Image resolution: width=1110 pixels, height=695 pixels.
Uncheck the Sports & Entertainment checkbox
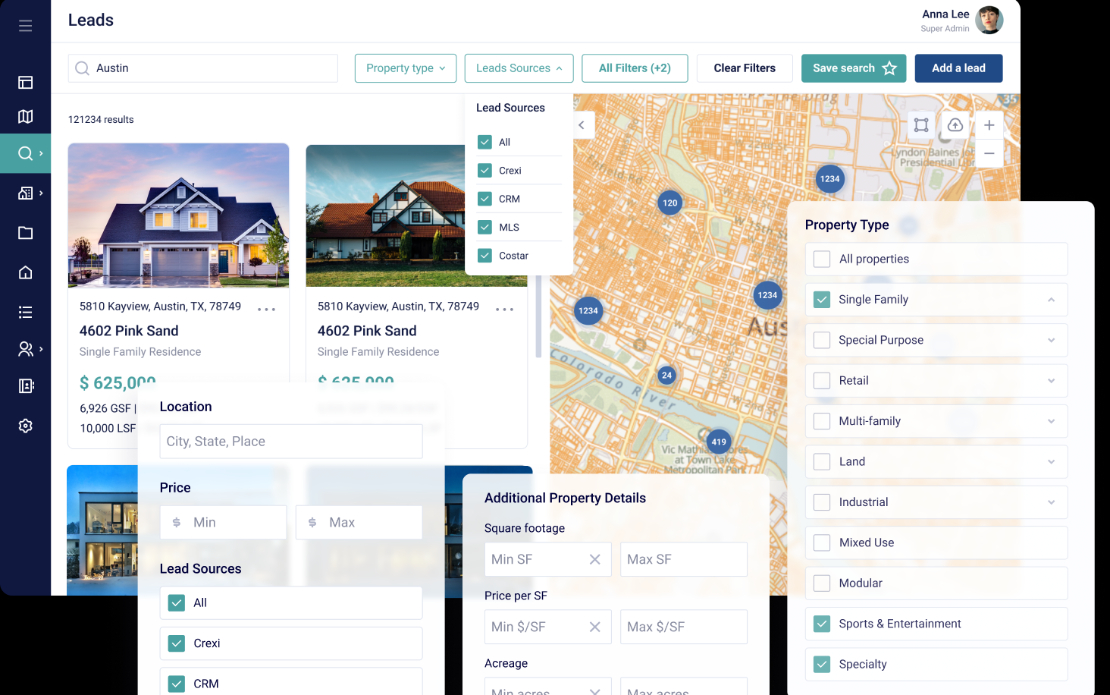coord(822,624)
